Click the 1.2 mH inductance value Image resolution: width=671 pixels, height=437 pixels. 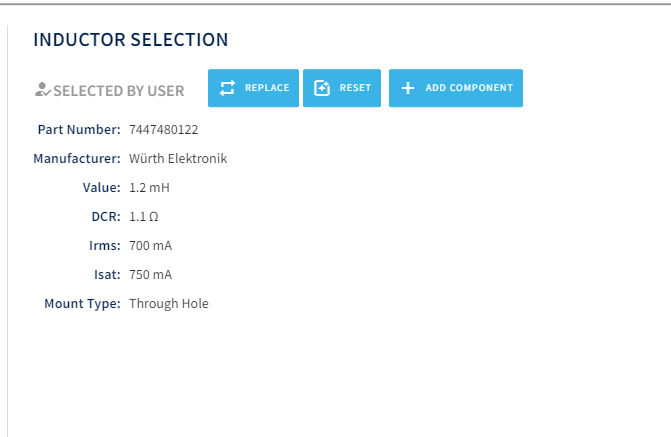150,188
